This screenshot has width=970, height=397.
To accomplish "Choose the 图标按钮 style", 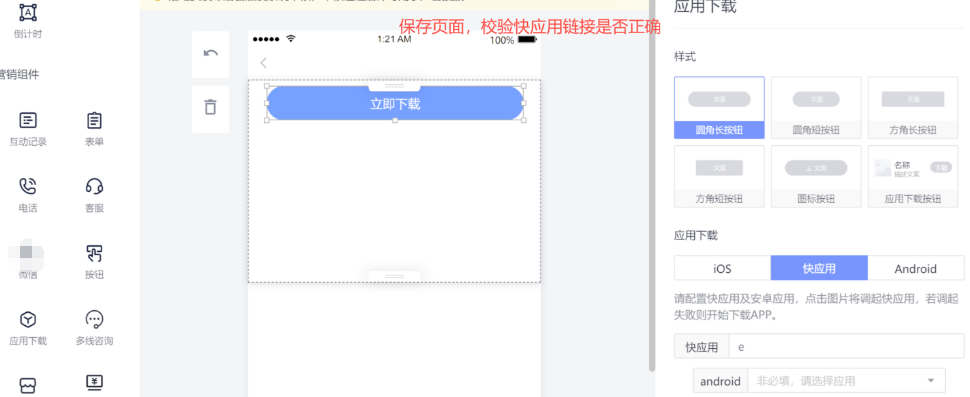I will point(816,176).
